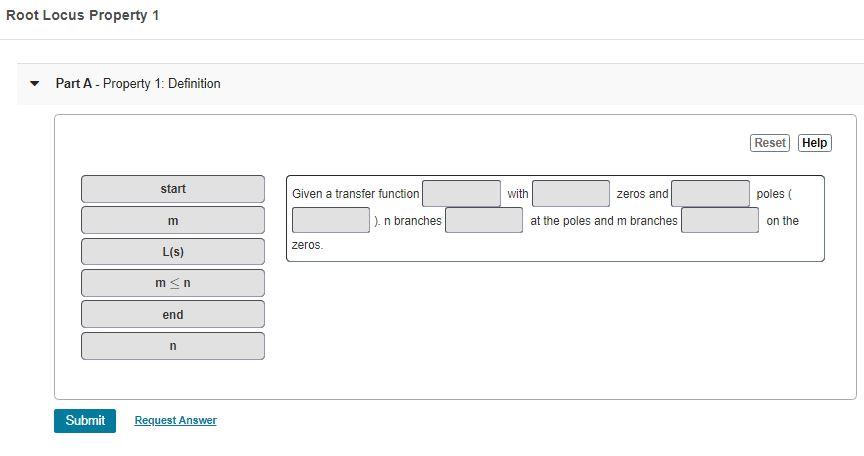Viewport: 864px width, 456px height.
Task: Pick the 'end' answer tile
Action: point(173,314)
